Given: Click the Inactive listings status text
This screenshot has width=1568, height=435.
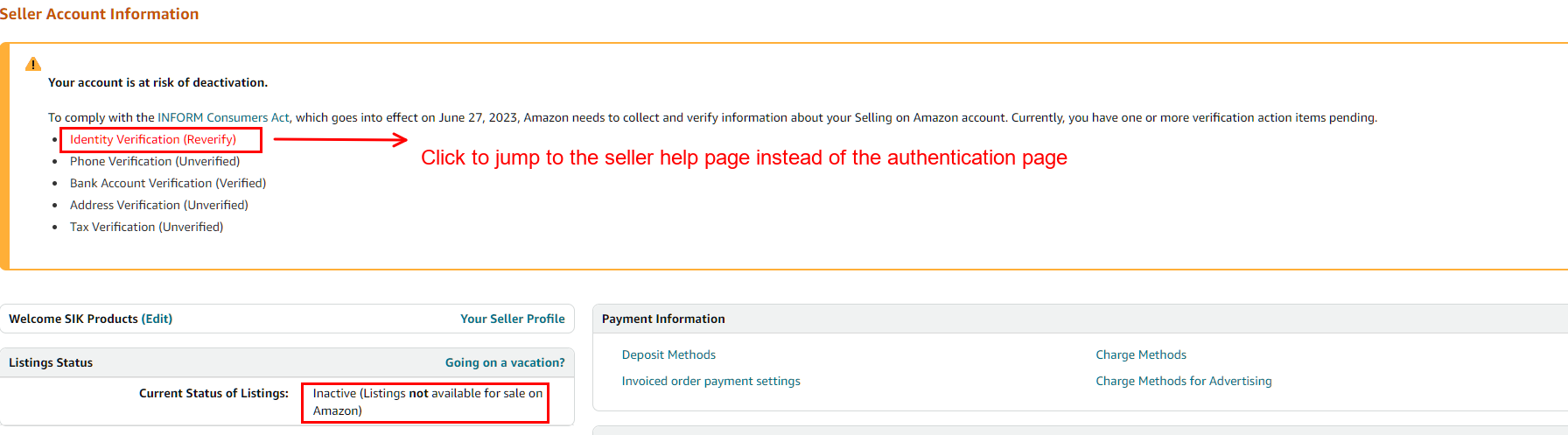Looking at the screenshot, I should (x=428, y=402).
